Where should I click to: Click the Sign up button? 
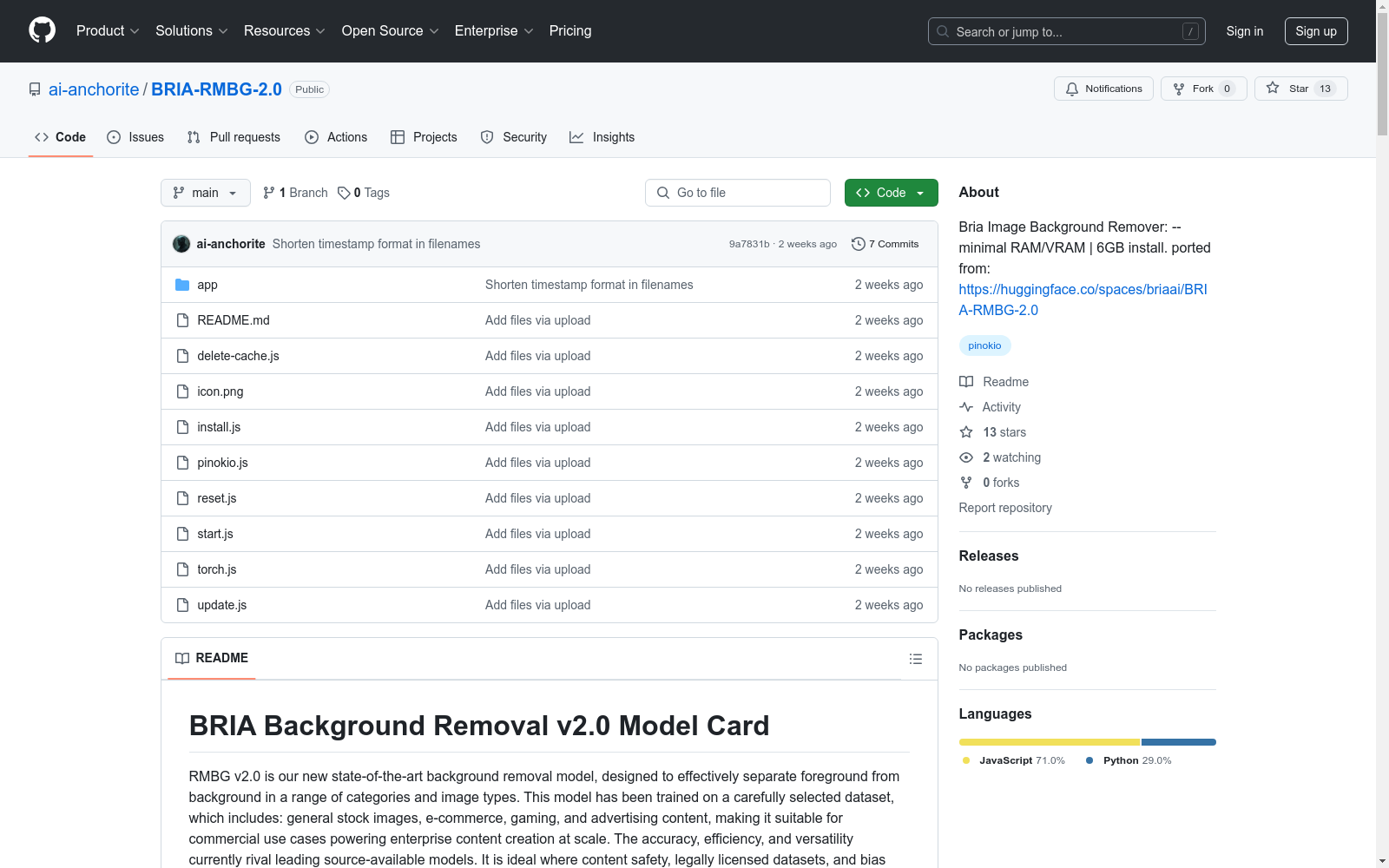click(x=1316, y=31)
